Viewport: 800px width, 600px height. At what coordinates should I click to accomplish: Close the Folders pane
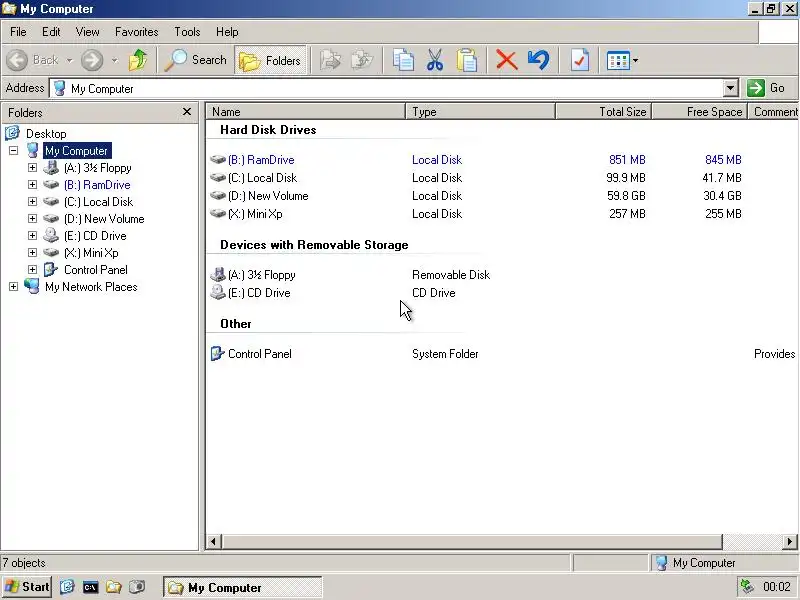click(x=187, y=111)
